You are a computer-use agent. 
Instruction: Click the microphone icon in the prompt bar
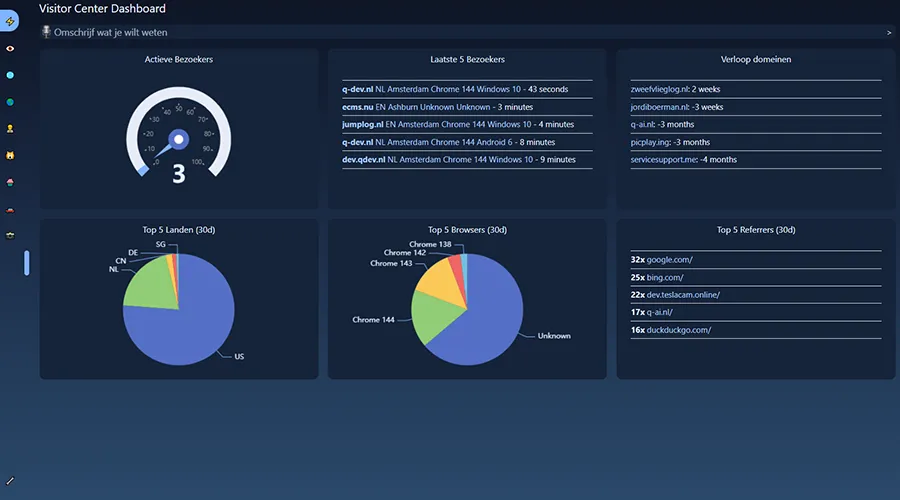46,32
